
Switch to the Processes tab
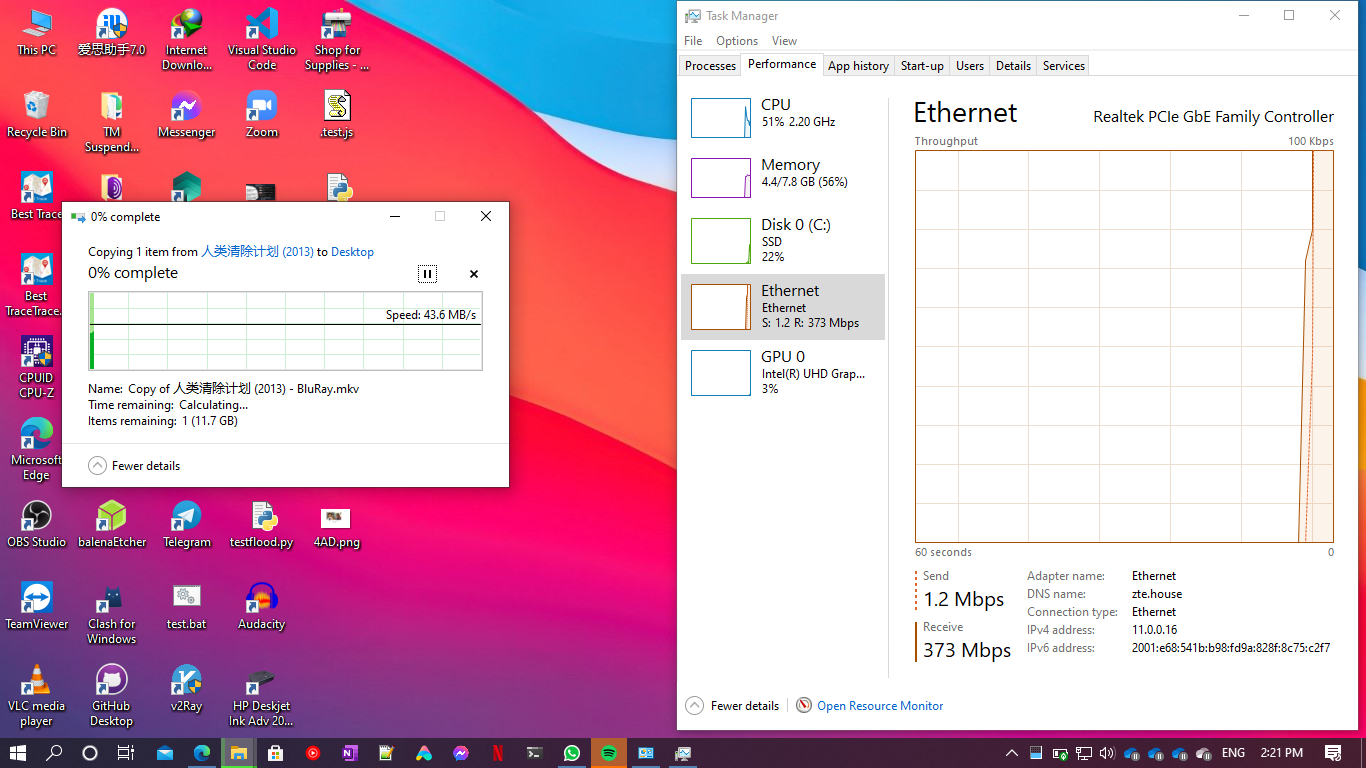click(x=709, y=65)
